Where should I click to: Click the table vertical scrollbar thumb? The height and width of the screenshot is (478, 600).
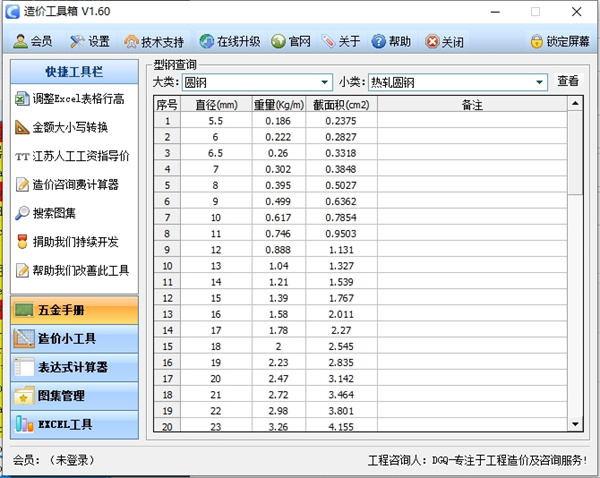575,153
